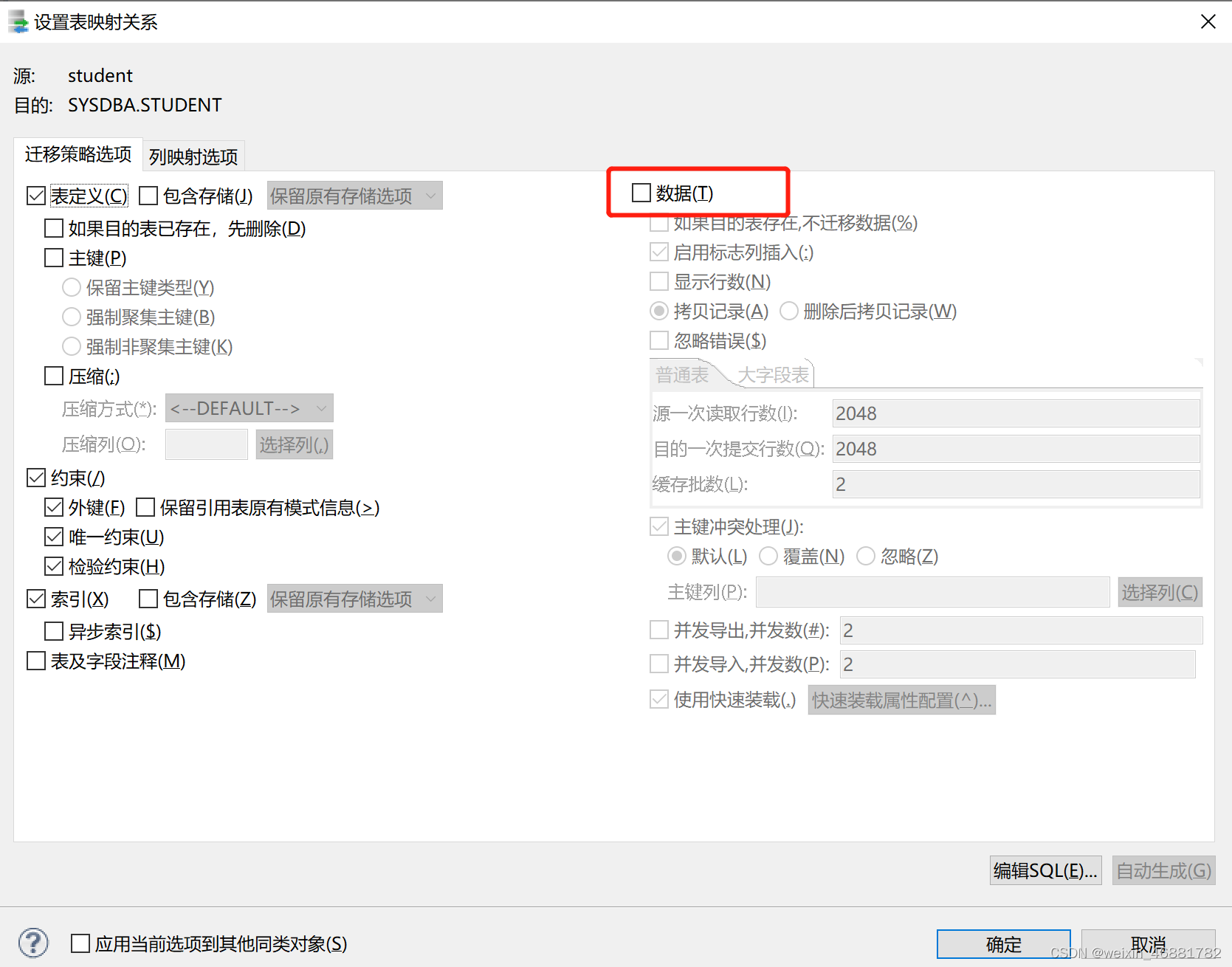The width and height of the screenshot is (1232, 967).
Task: Select 拷贝记录(A) radio option
Action: 659,311
